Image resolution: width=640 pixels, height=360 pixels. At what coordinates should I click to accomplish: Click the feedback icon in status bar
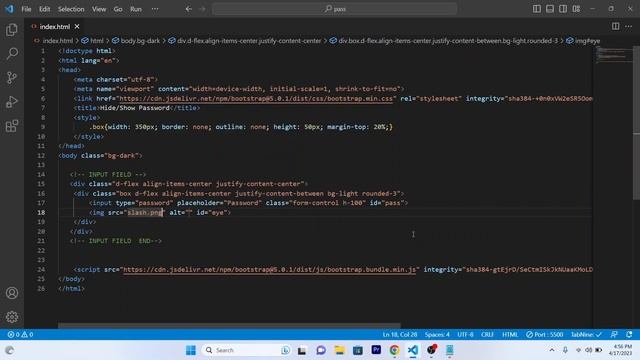point(614,334)
